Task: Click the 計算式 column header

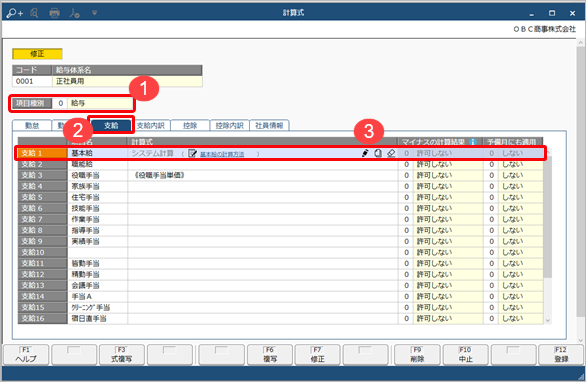Action: (263, 142)
